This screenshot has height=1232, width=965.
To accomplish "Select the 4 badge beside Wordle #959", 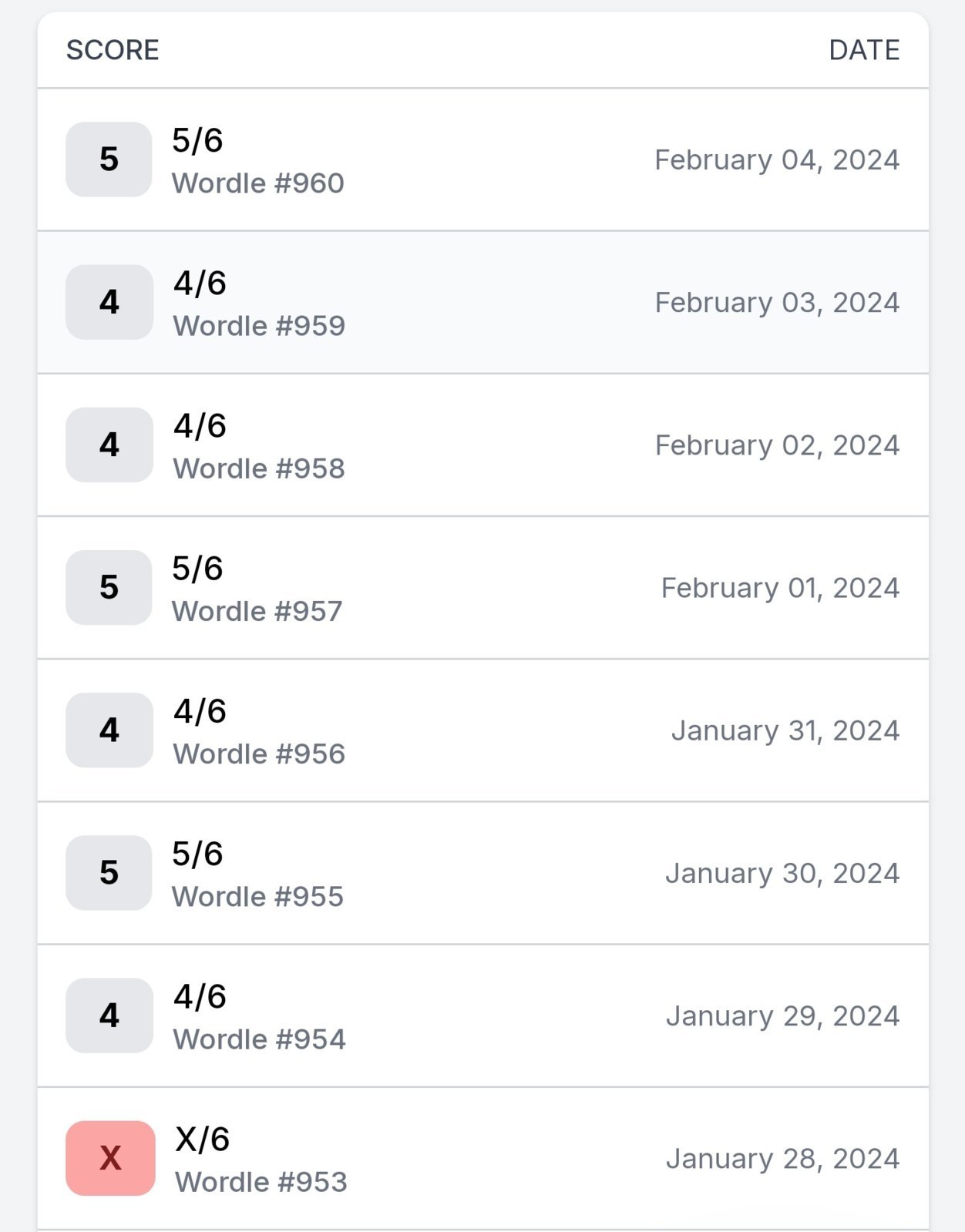I will (x=109, y=302).
